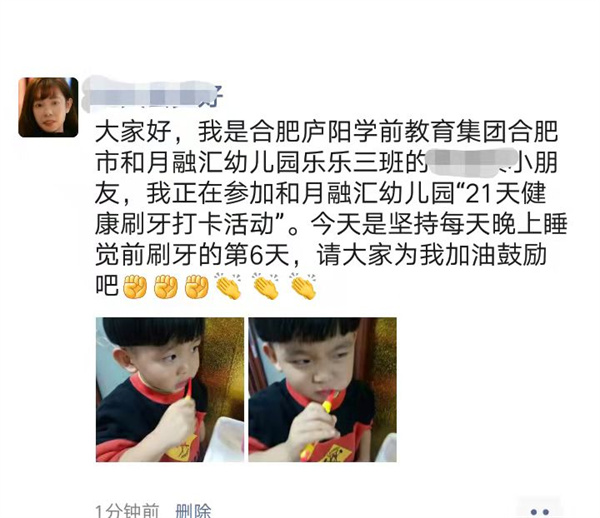
Task: Tap the last clapping hands emoji
Action: click(x=303, y=286)
